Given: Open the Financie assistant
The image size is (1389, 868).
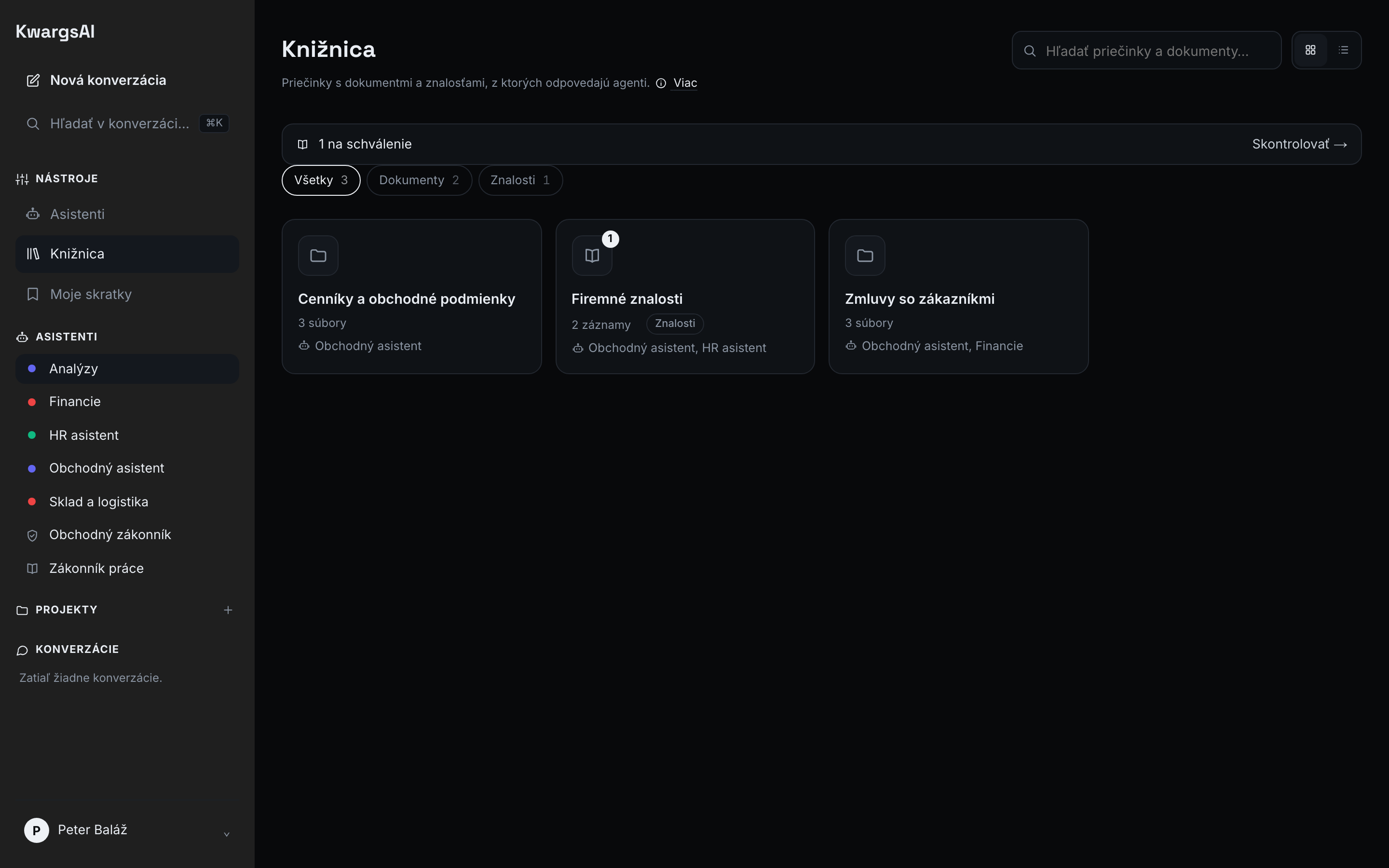Looking at the screenshot, I should [127, 402].
